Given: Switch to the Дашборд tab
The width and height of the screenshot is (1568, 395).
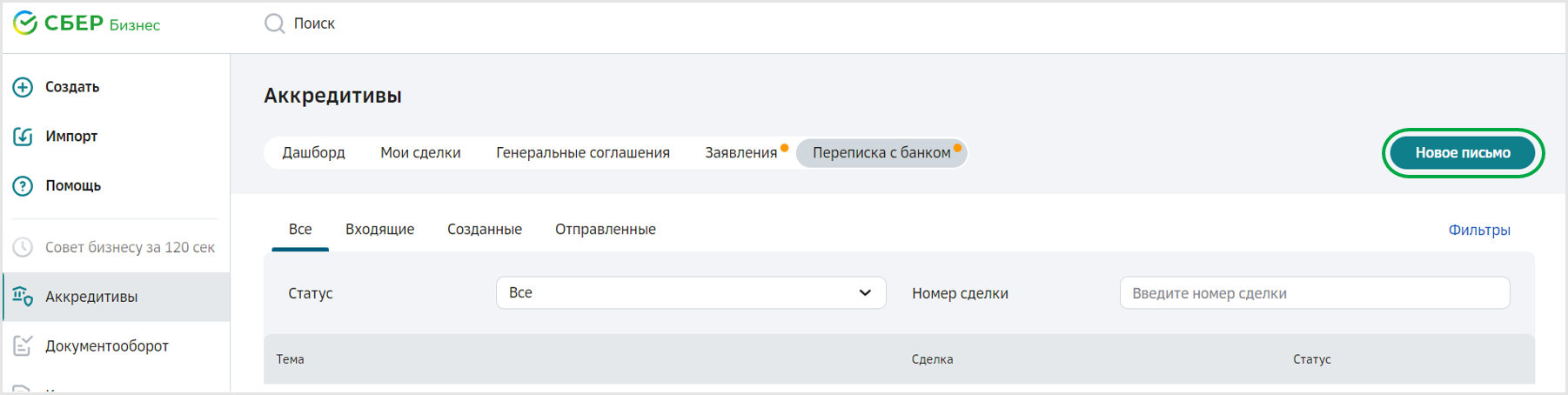Looking at the screenshot, I should [313, 153].
